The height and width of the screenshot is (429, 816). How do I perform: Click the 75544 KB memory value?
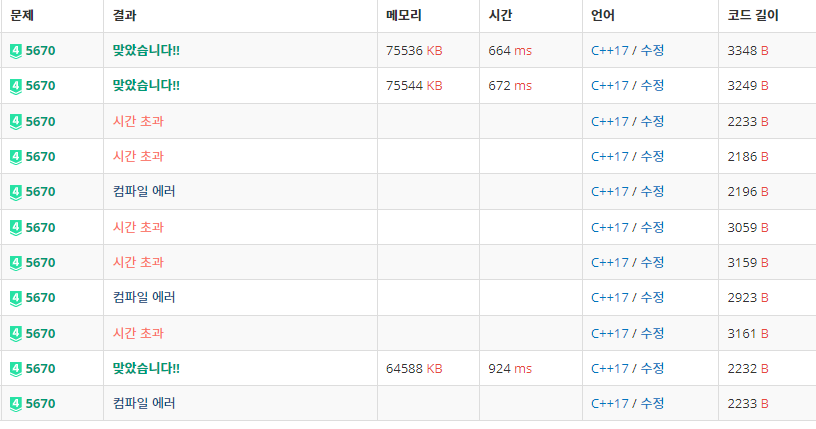click(414, 86)
